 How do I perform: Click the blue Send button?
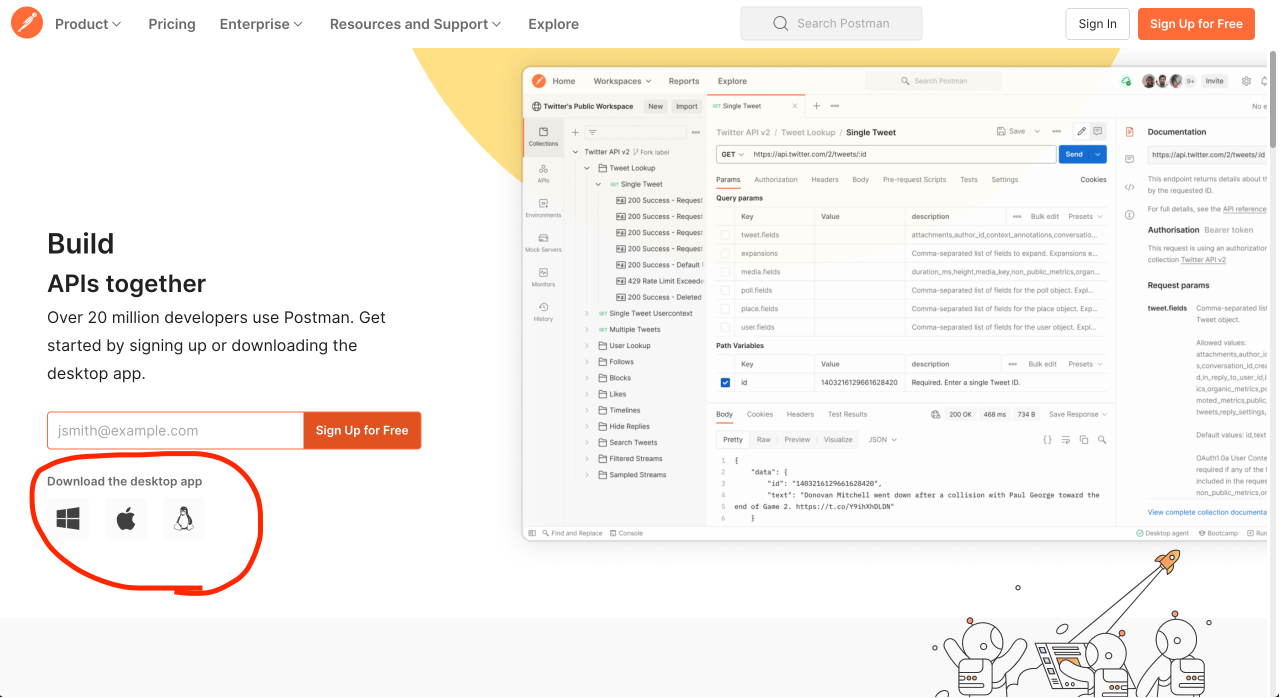(x=1074, y=154)
